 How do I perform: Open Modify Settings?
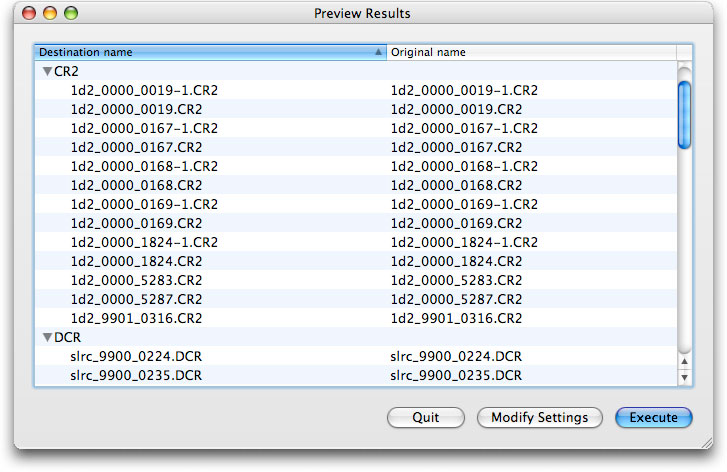pyautogui.click(x=540, y=417)
